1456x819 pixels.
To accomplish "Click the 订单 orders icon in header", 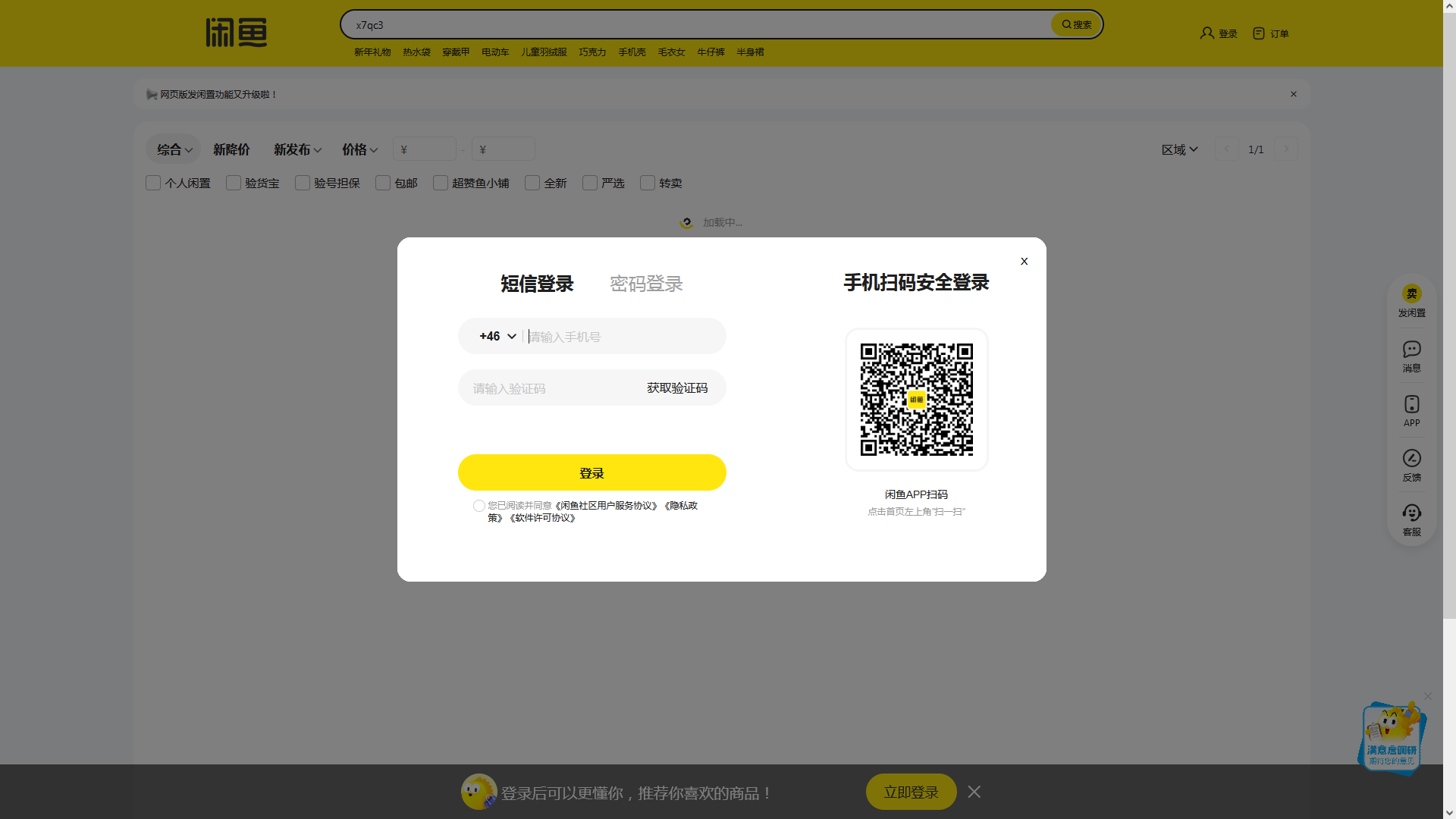I will click(1259, 33).
